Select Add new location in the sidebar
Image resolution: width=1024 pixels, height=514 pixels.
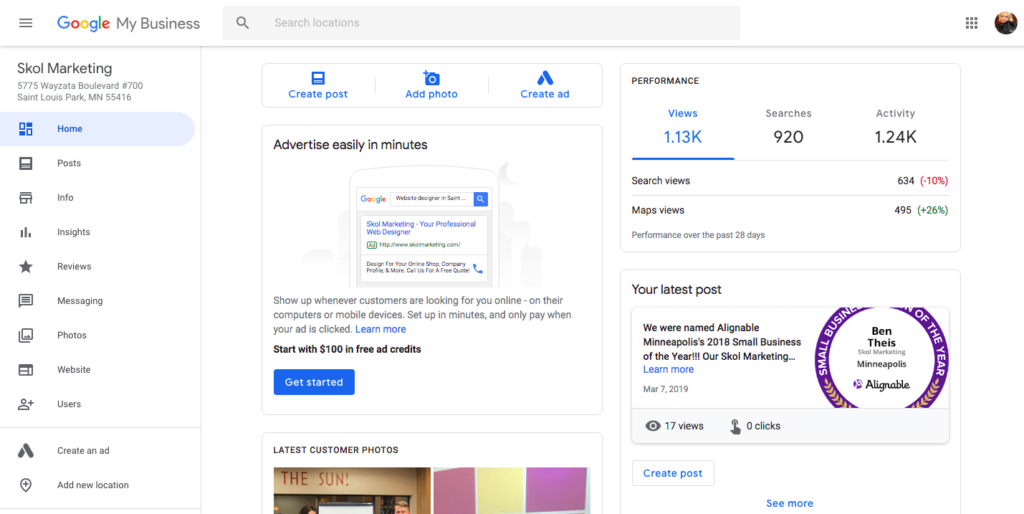point(97,485)
